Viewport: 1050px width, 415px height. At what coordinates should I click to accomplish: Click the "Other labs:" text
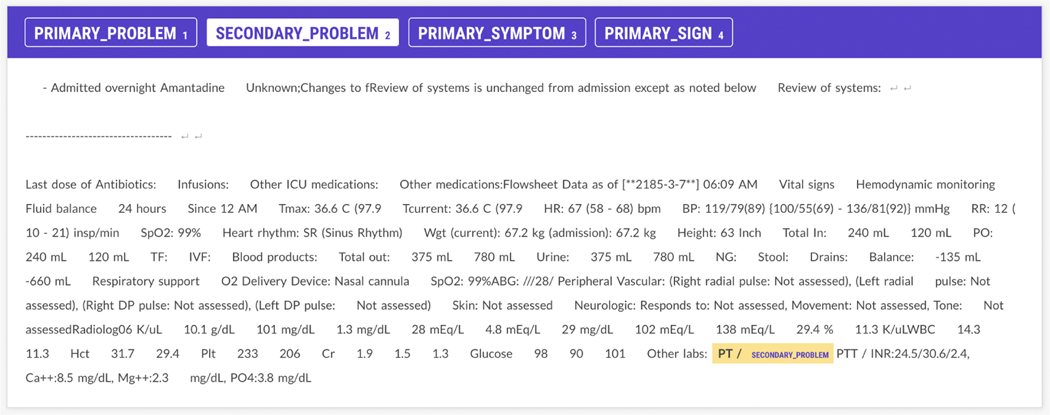pyautogui.click(x=676, y=354)
